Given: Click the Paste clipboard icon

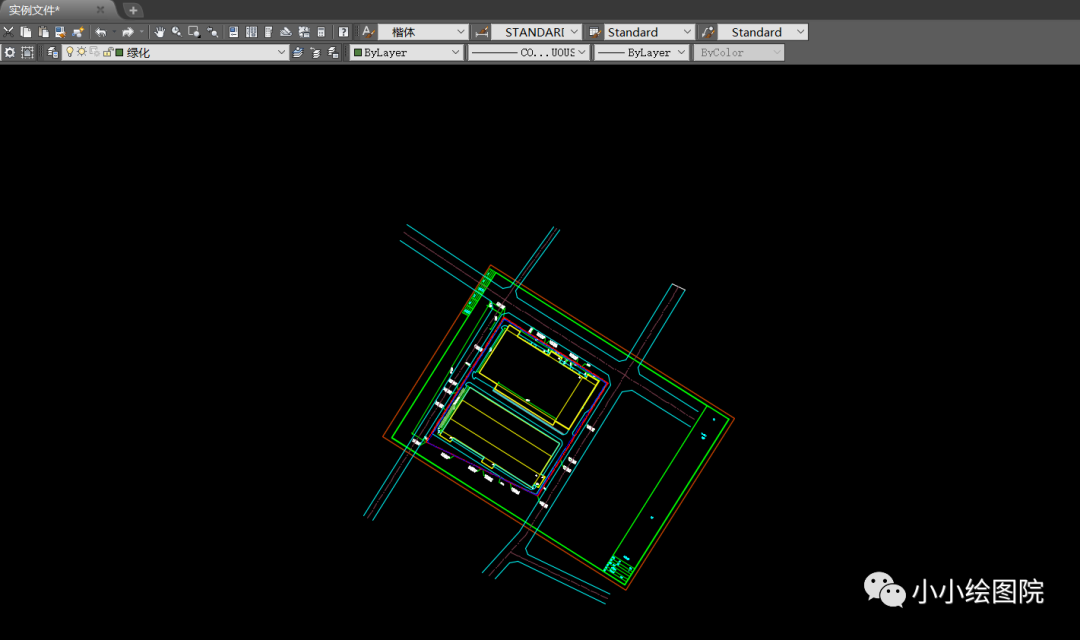Looking at the screenshot, I should 43,32.
